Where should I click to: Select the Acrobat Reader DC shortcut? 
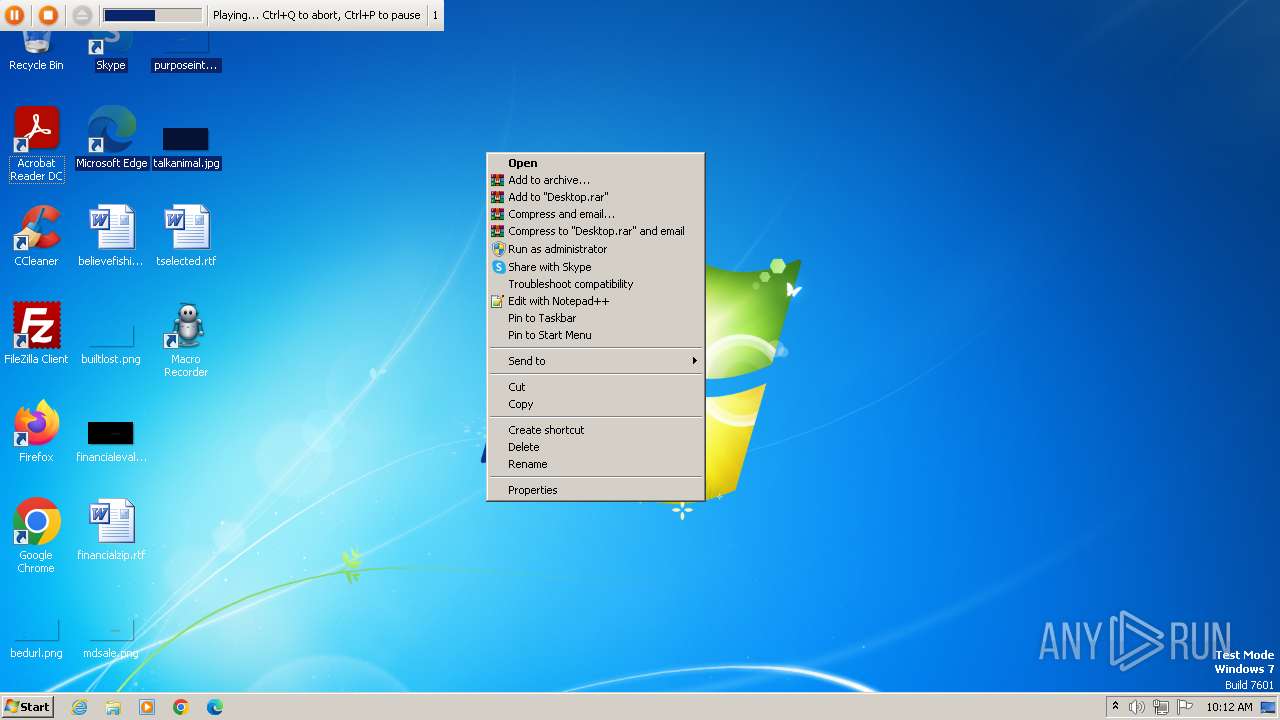pos(36,145)
